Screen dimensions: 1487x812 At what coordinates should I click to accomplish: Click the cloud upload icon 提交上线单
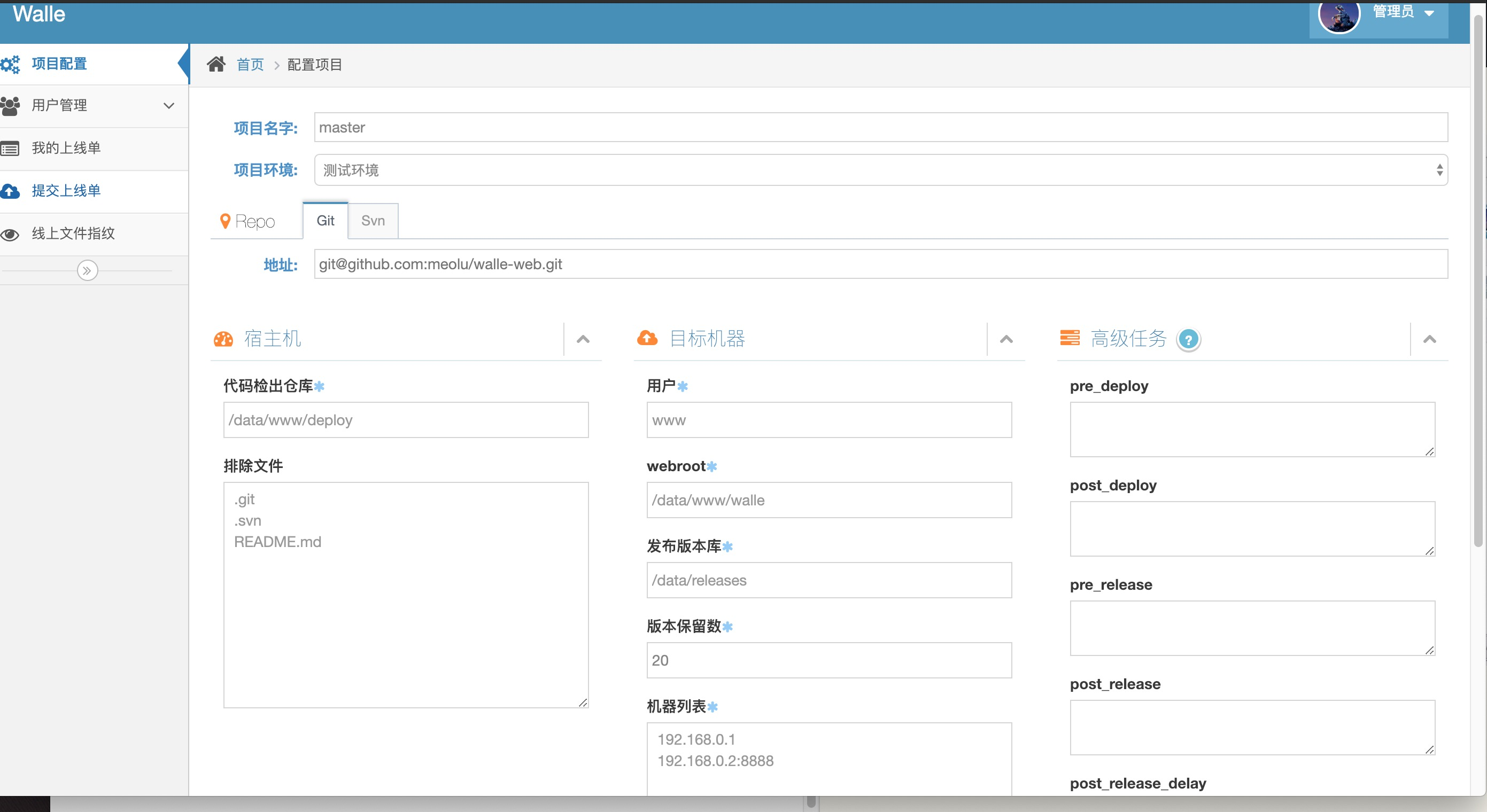click(10, 191)
